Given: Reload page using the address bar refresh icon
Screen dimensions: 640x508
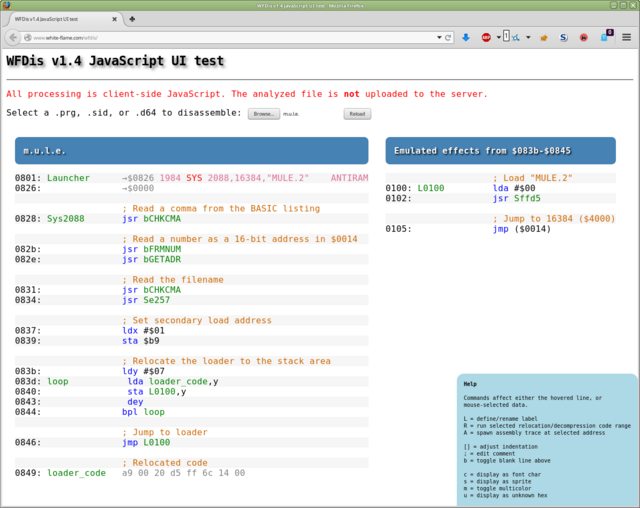Looking at the screenshot, I should tap(450, 37).
